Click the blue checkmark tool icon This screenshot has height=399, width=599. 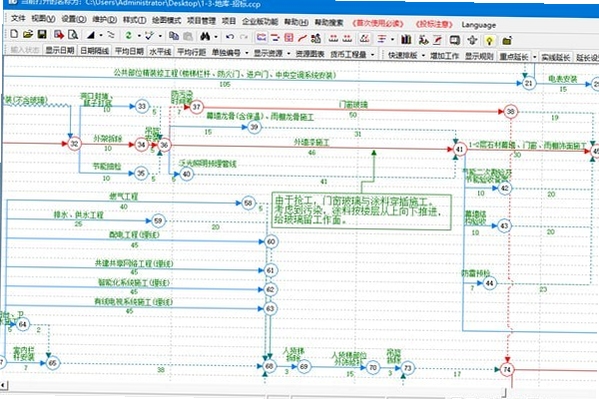tap(149, 36)
